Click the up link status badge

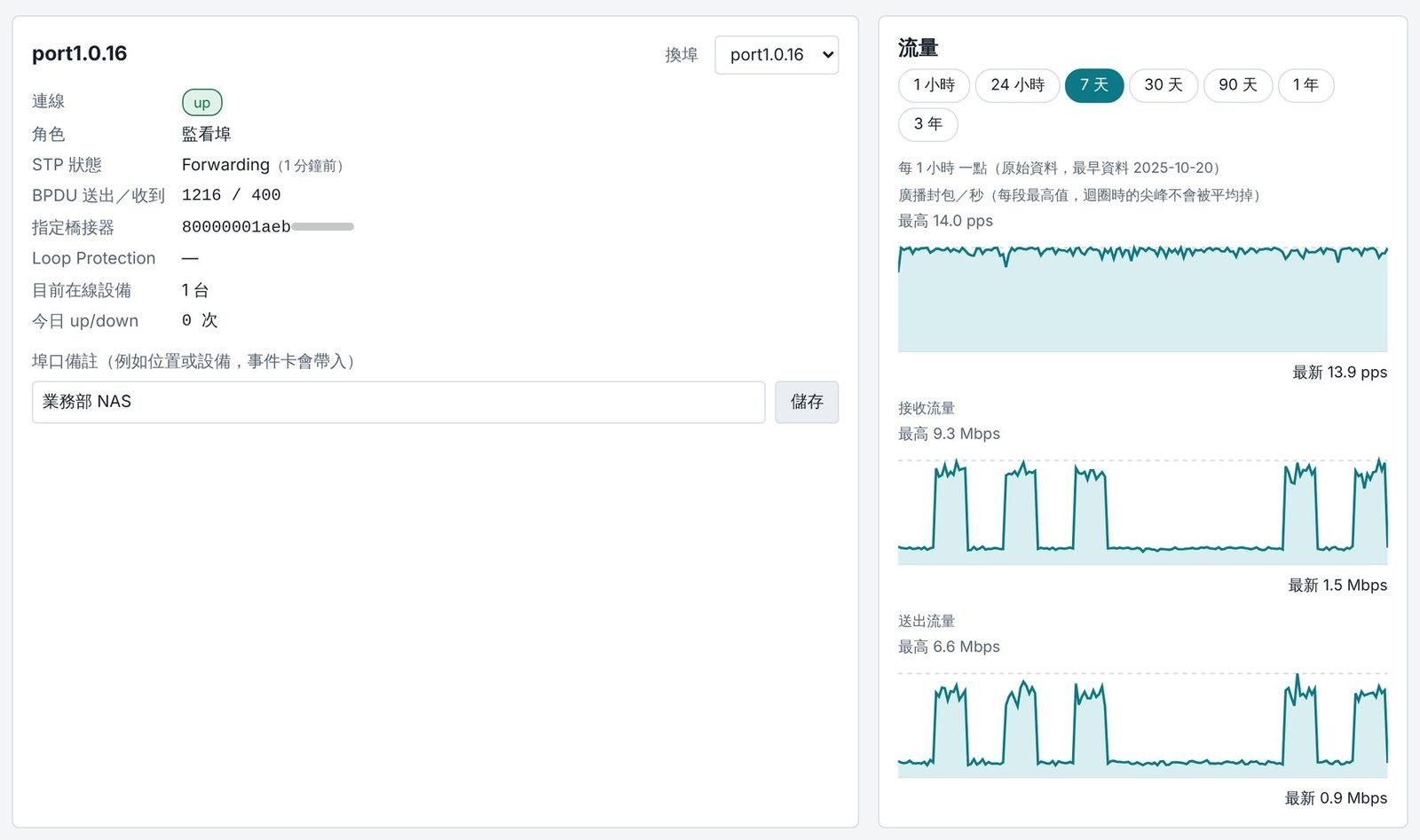click(x=202, y=103)
